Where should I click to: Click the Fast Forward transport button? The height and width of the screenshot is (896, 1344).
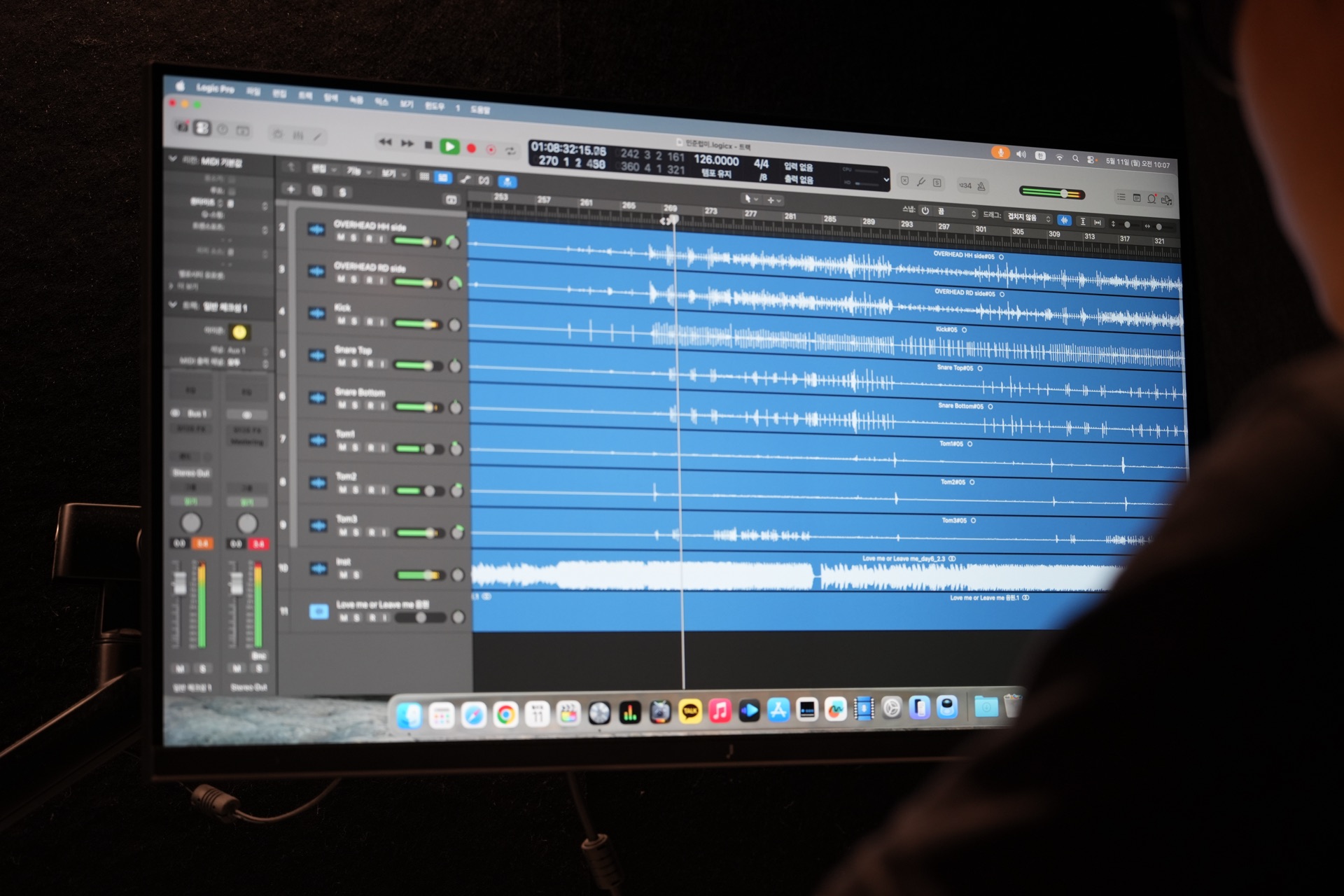[407, 143]
